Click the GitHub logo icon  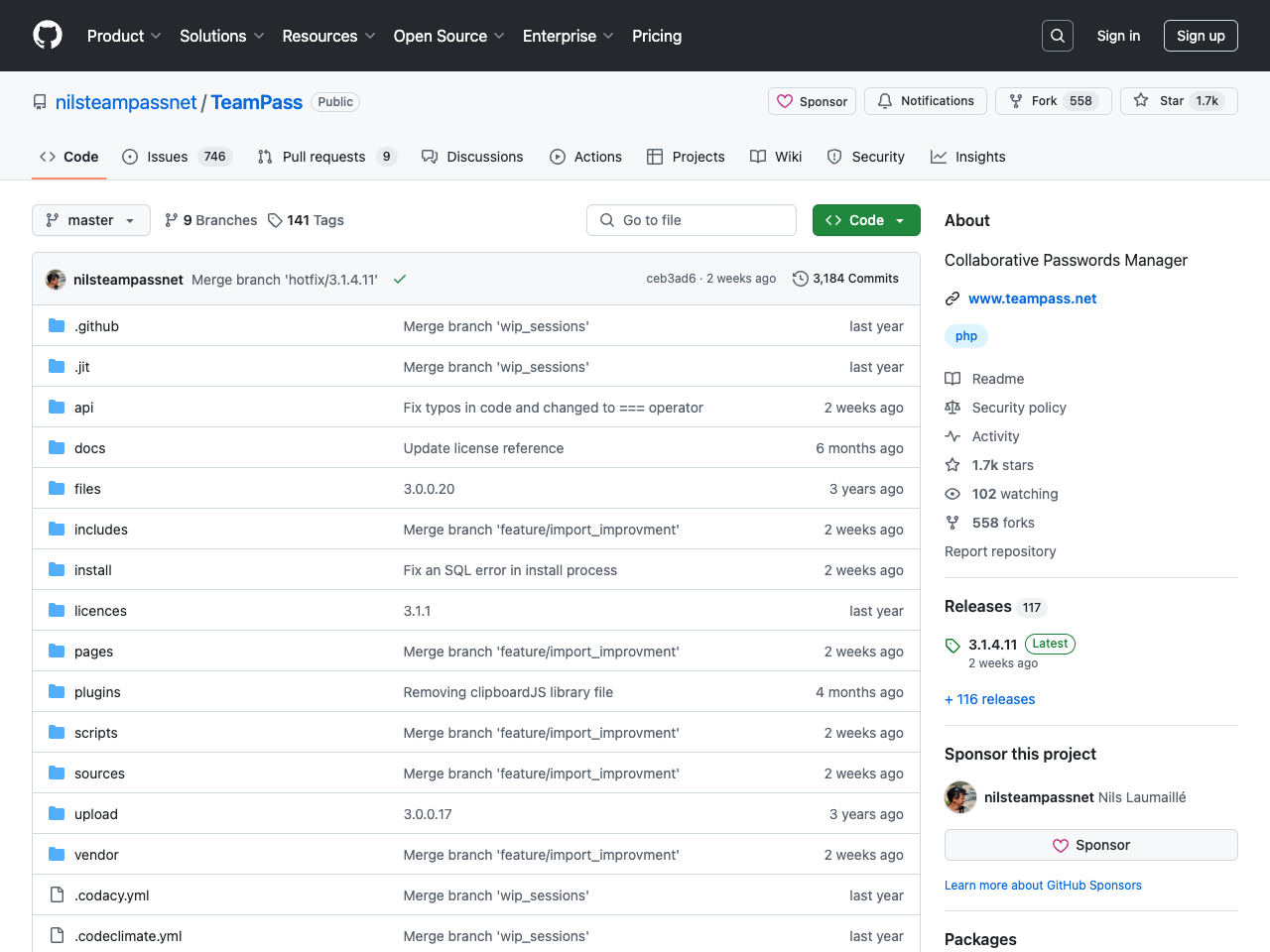tap(48, 36)
